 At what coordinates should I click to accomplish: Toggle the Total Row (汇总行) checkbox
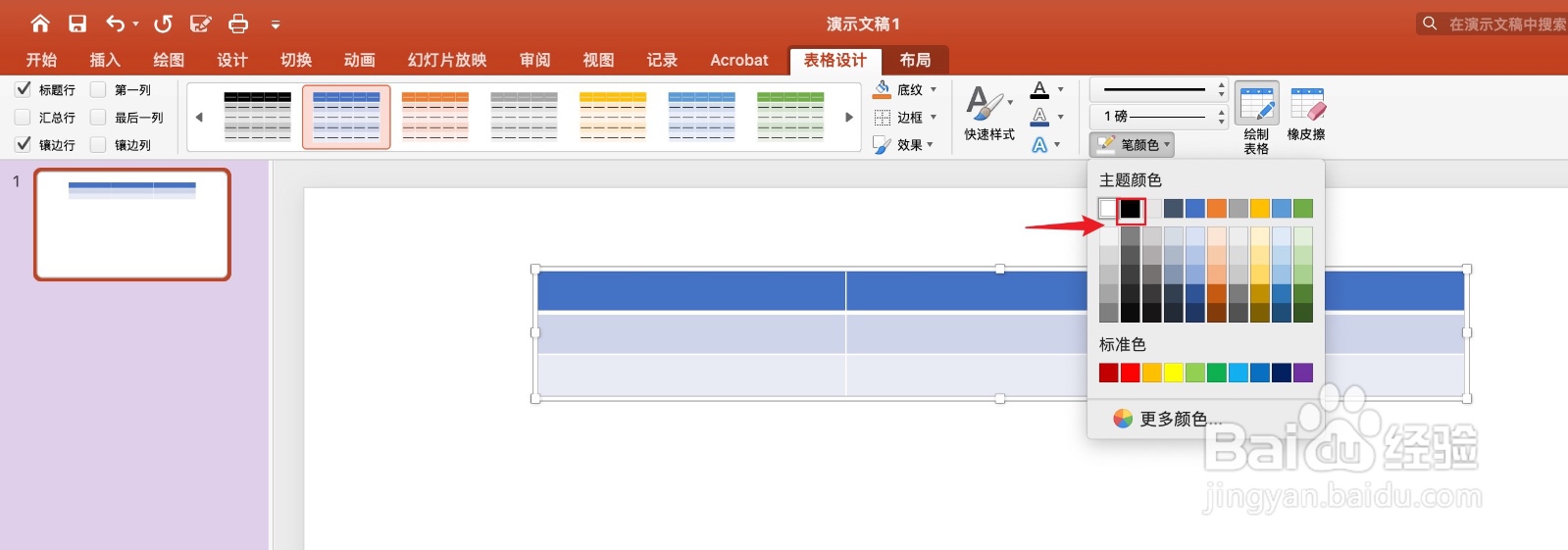pyautogui.click(x=24, y=117)
